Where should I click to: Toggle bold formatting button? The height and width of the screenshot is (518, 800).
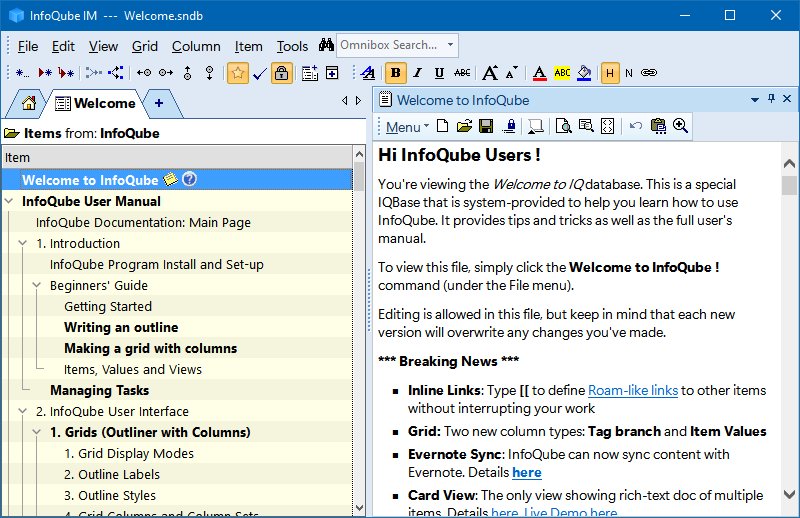395,73
